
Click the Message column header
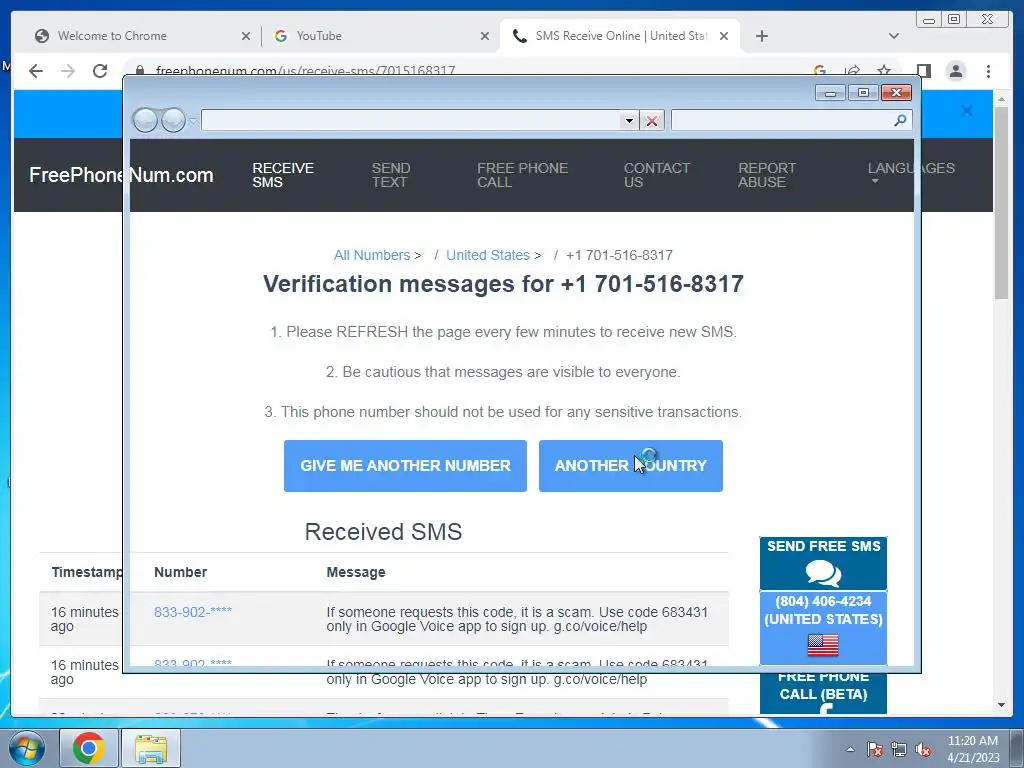(x=356, y=572)
